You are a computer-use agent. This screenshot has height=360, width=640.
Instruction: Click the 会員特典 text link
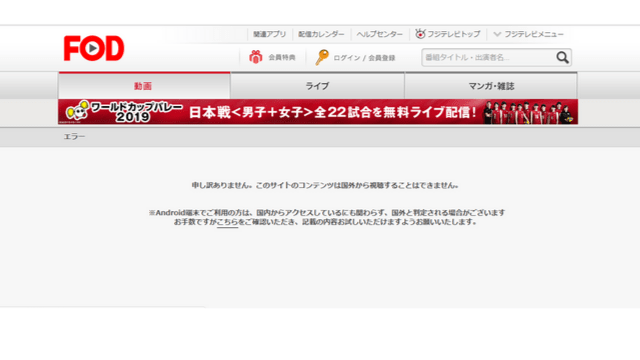[x=282, y=58]
